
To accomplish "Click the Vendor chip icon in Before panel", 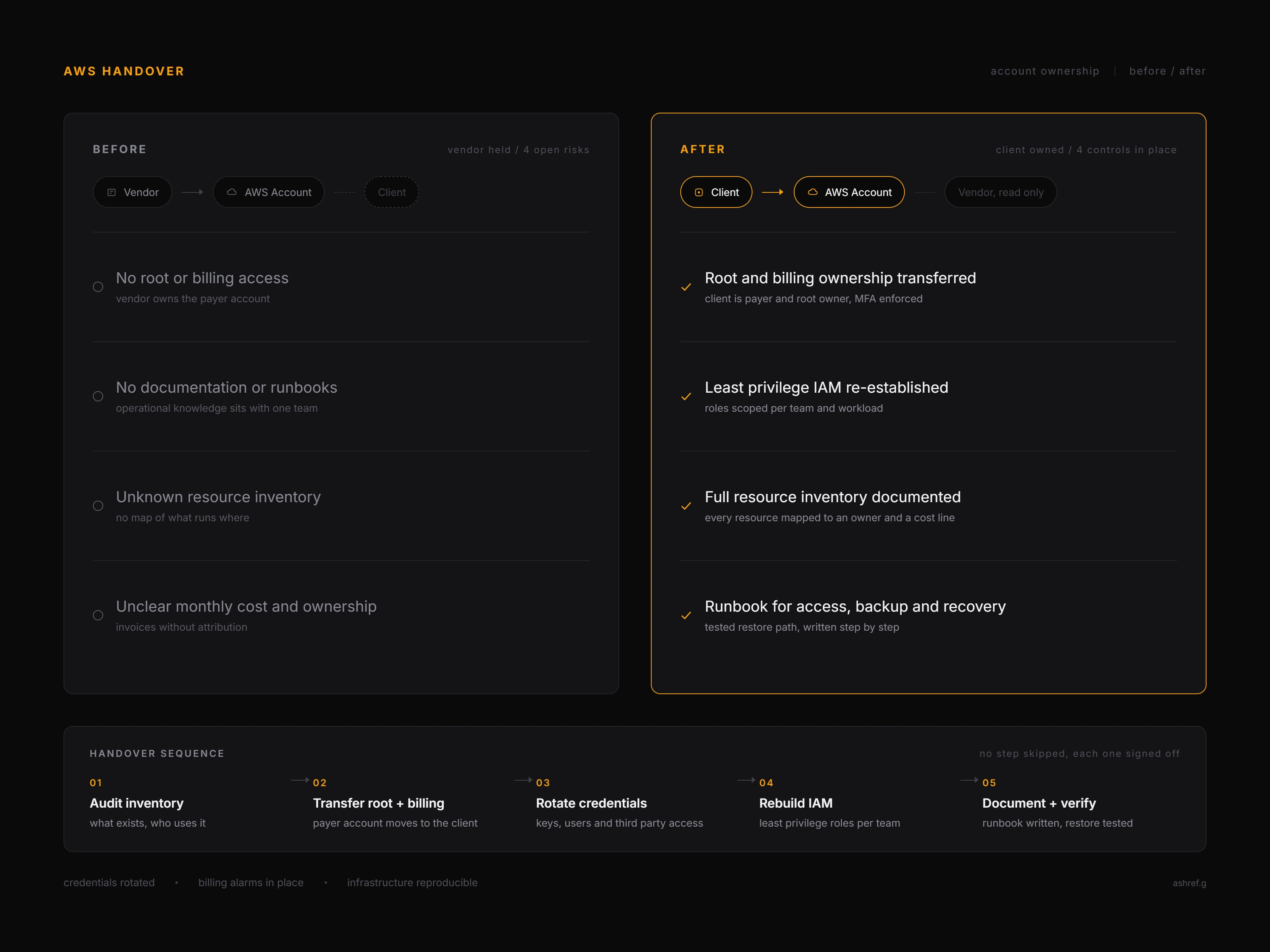I will click(x=112, y=192).
